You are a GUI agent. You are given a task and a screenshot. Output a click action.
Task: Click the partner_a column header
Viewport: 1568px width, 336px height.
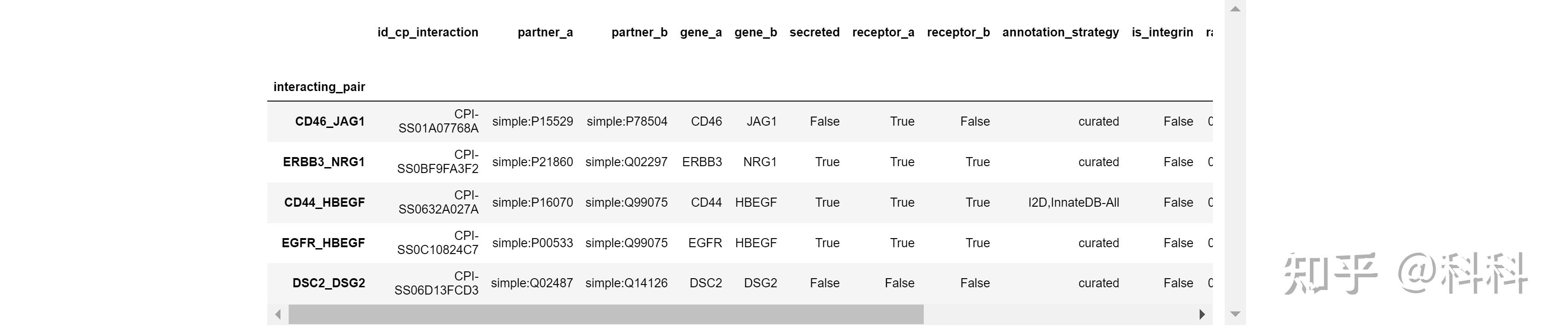[545, 32]
